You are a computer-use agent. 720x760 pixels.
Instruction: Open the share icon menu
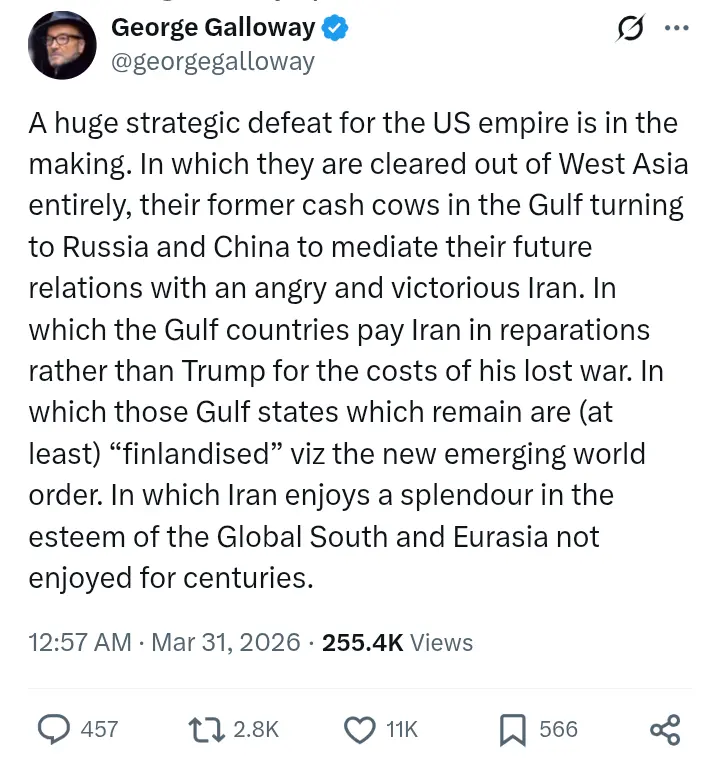pyautogui.click(x=665, y=729)
